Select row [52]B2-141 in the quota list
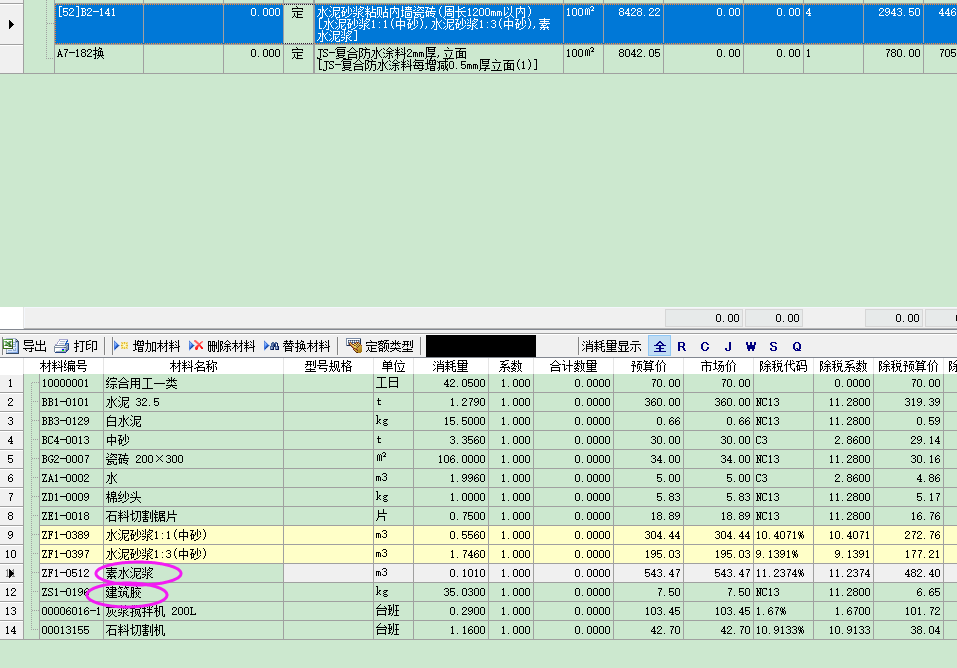 tap(505, 24)
